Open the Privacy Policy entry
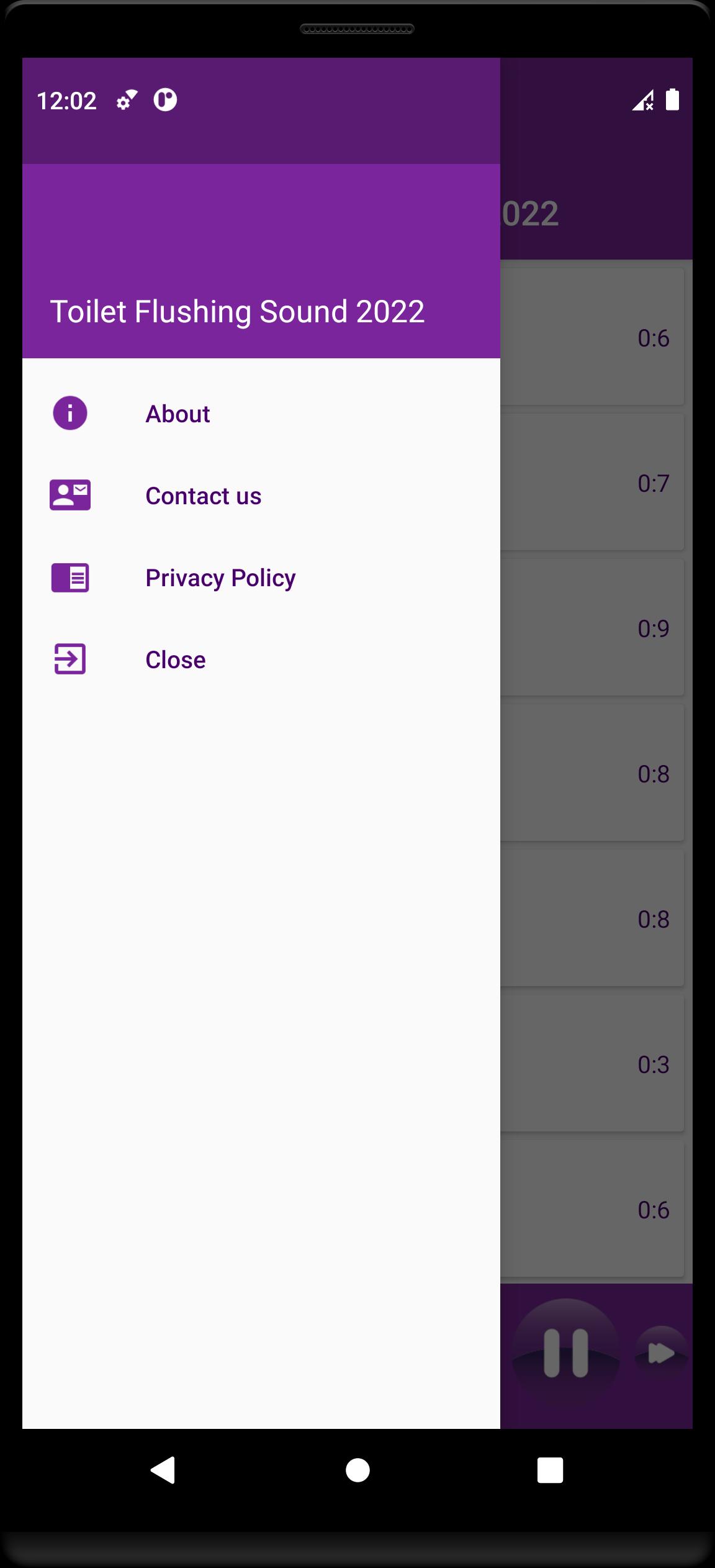 coord(261,578)
